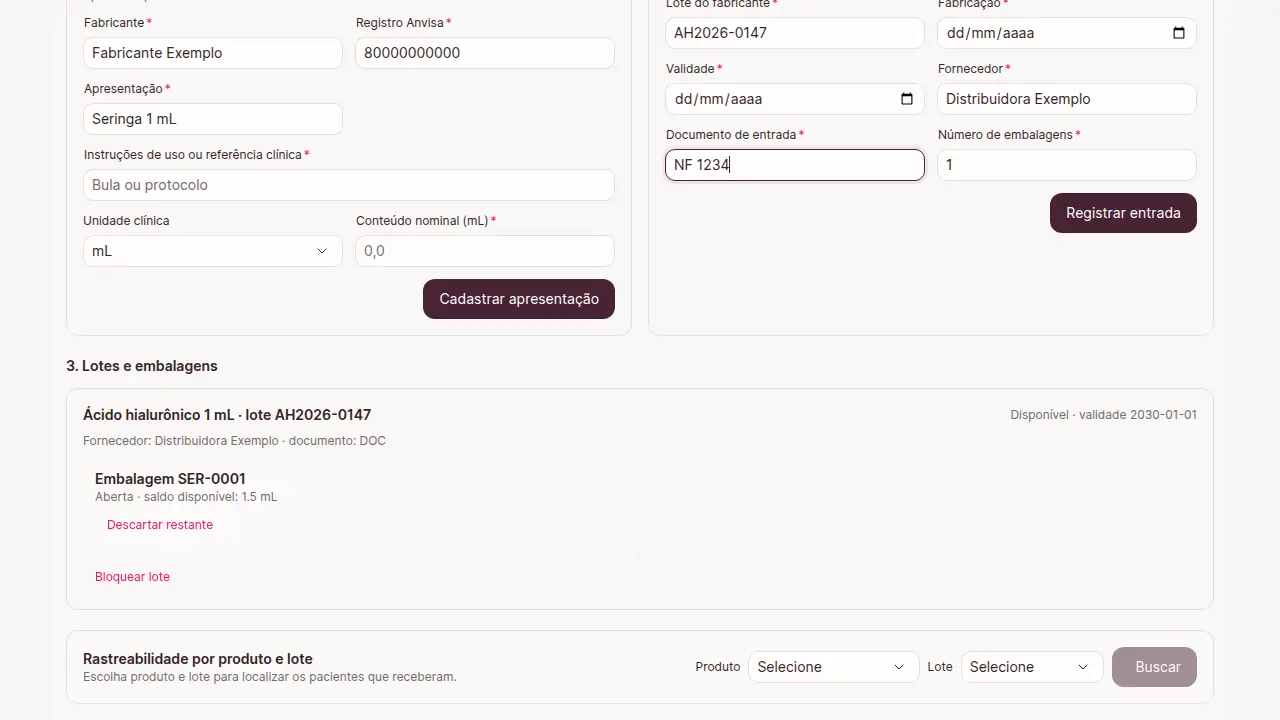Click the Cadastrar apresentação button

(x=519, y=299)
